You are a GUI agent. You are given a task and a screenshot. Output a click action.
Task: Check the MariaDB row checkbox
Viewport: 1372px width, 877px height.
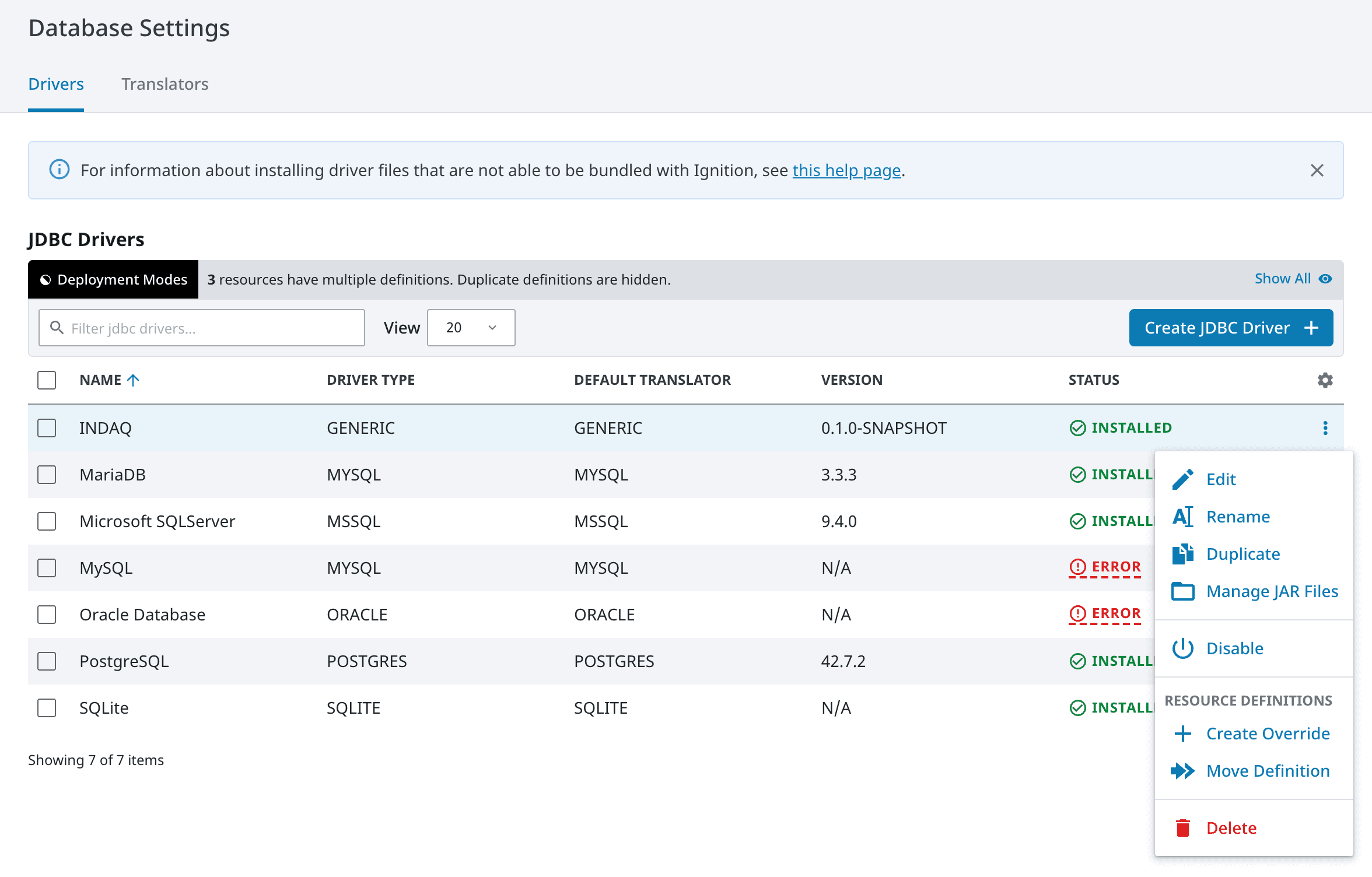47,475
